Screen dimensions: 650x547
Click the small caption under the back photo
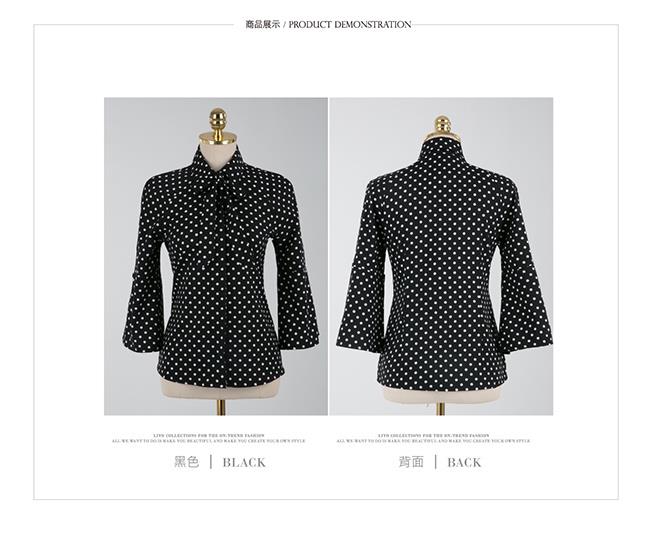click(433, 438)
